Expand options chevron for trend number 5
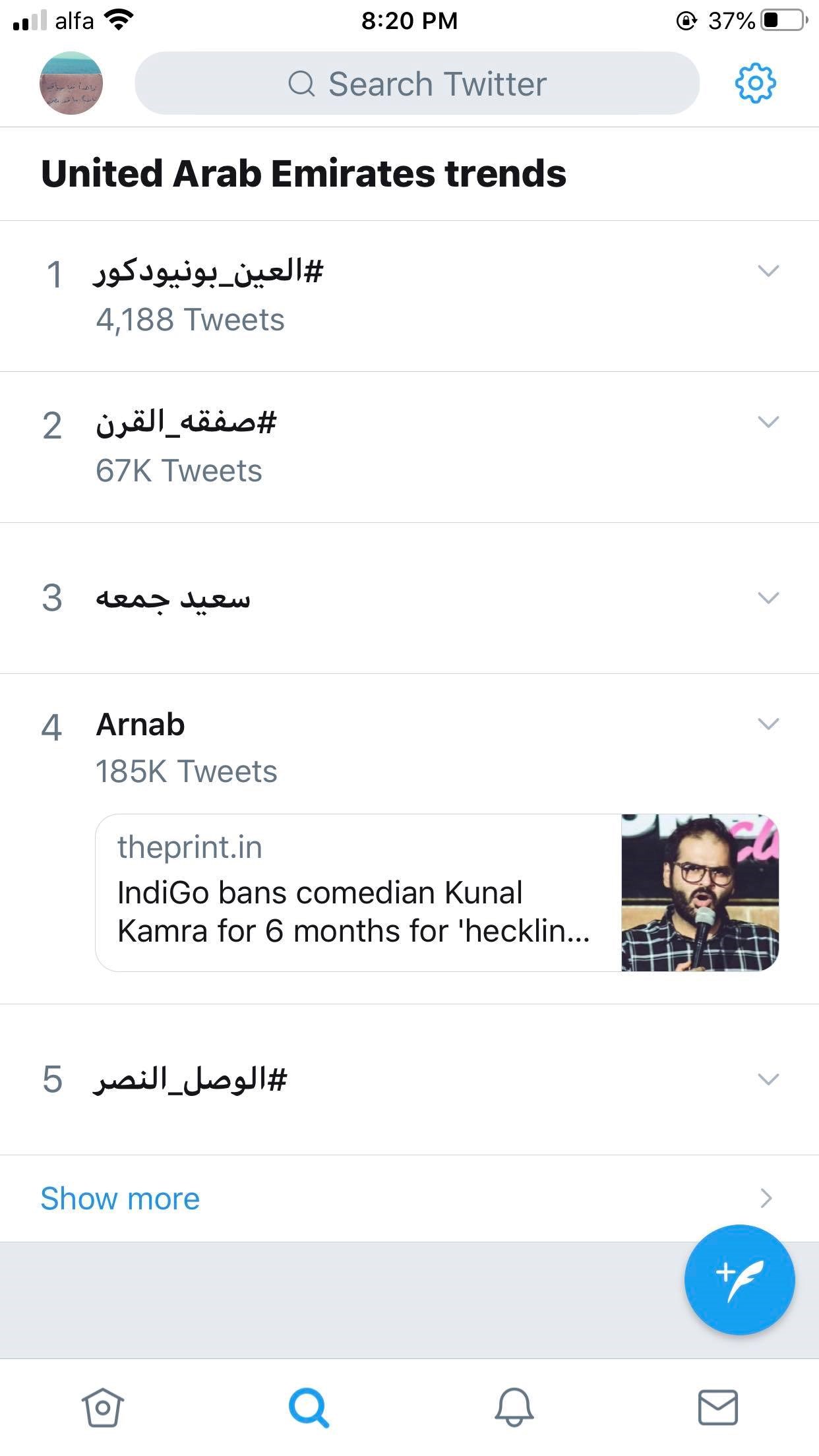The width and height of the screenshot is (819, 1456). pyautogui.click(x=768, y=1079)
